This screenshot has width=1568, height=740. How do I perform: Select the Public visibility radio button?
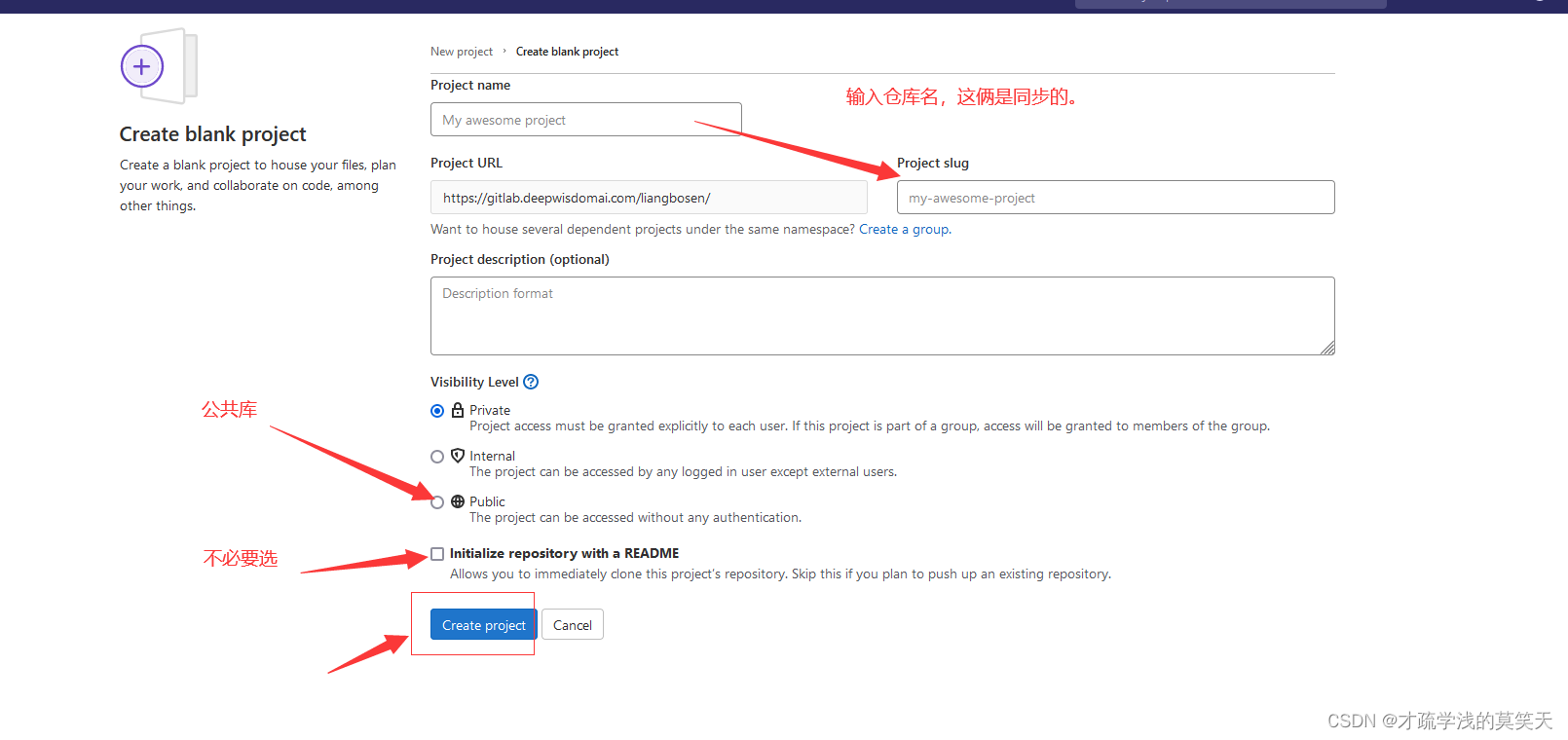tap(437, 502)
